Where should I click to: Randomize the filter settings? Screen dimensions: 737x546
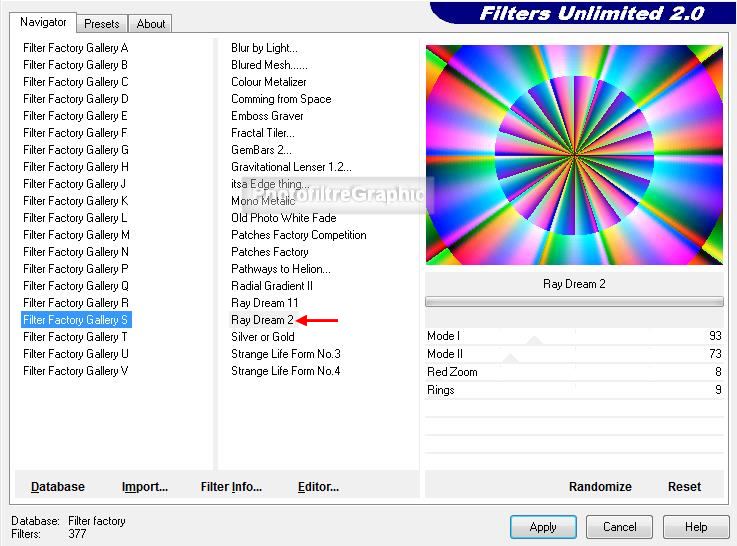pyautogui.click(x=600, y=487)
